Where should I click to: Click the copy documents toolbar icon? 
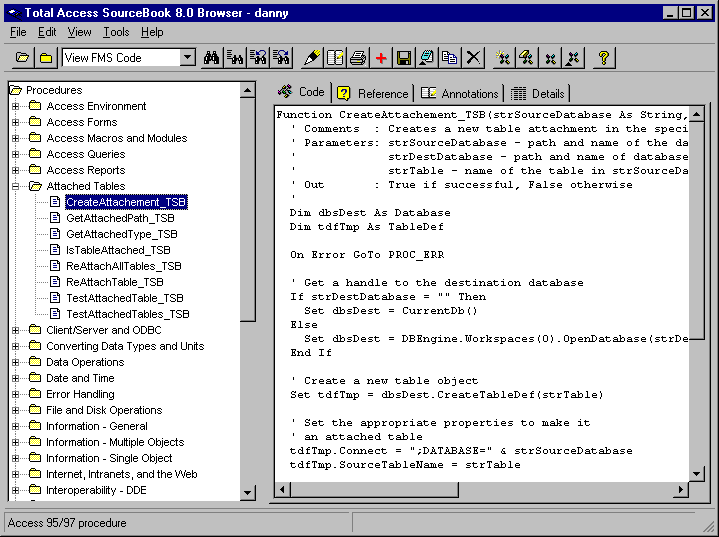[x=450, y=58]
